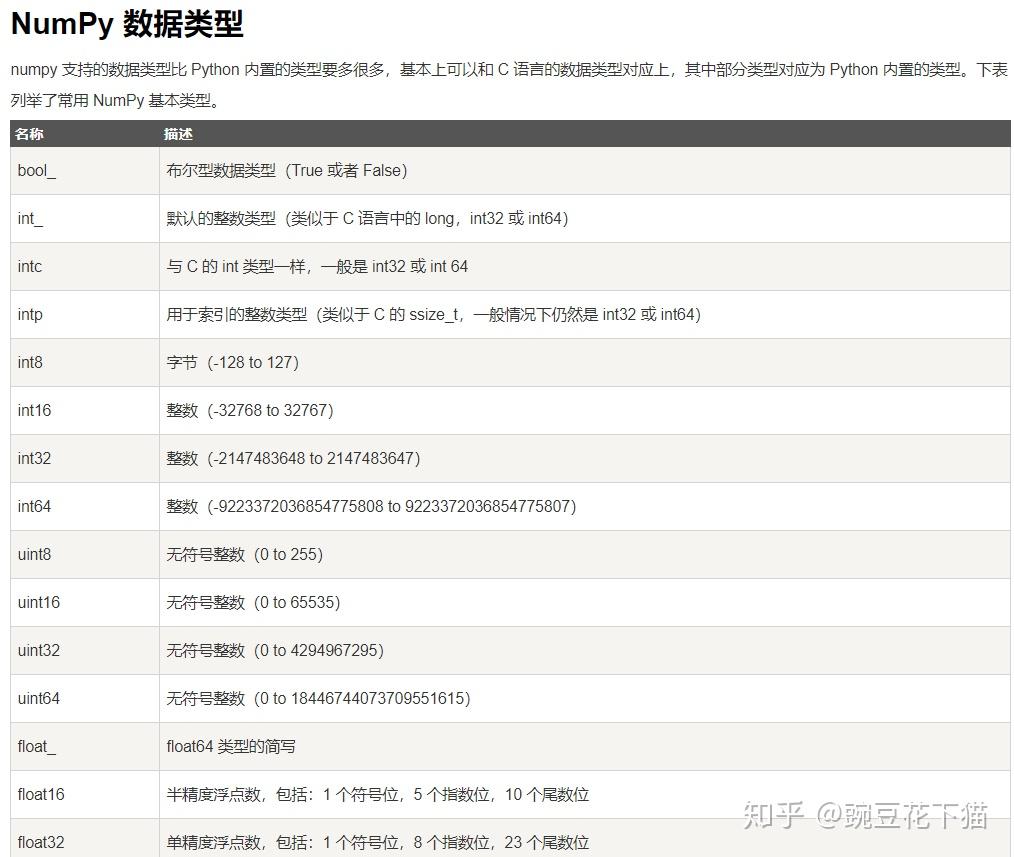Click the intp type name

tap(30, 314)
